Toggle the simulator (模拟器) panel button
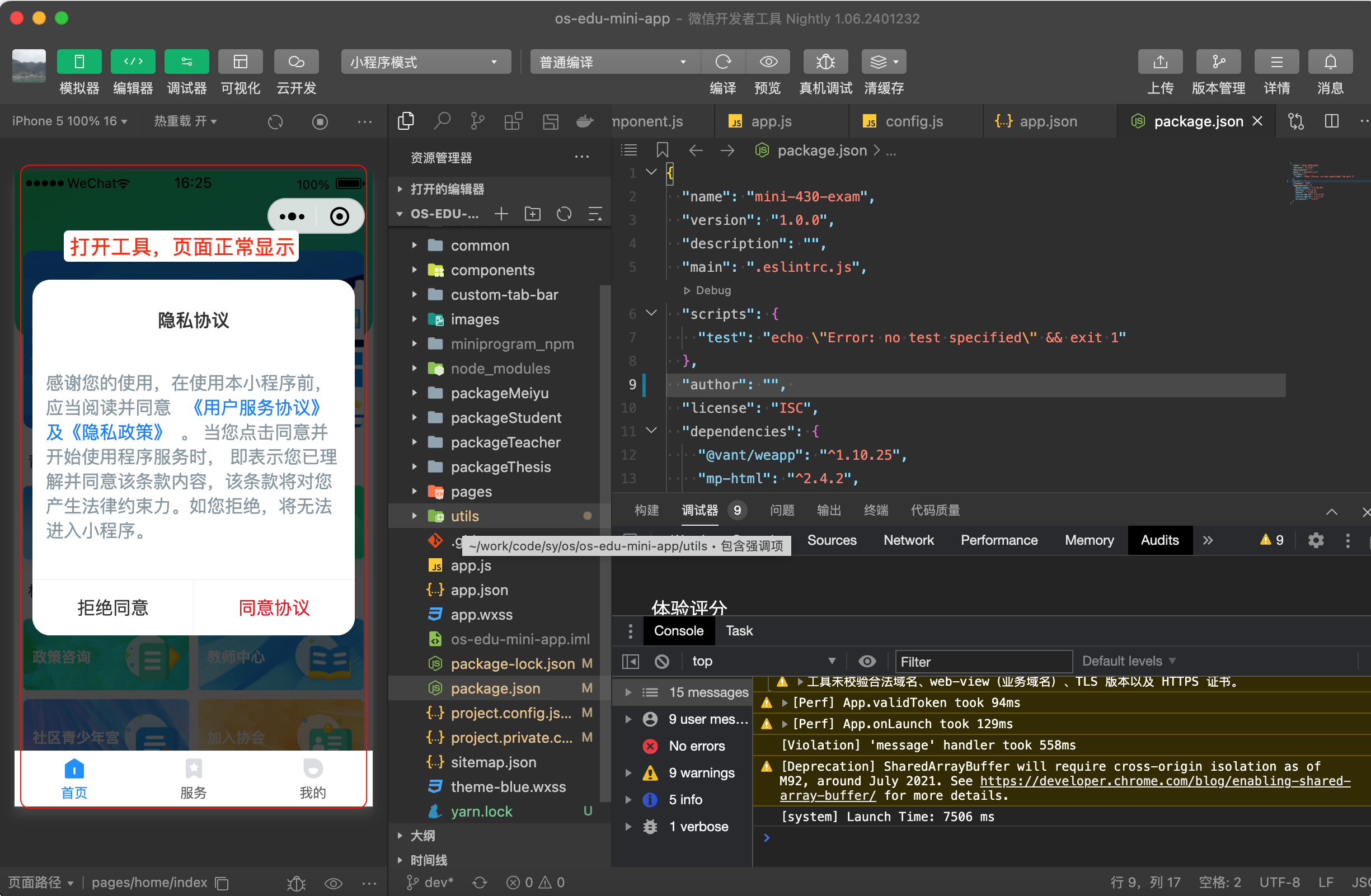Viewport: 1371px width, 896px height. (79, 62)
